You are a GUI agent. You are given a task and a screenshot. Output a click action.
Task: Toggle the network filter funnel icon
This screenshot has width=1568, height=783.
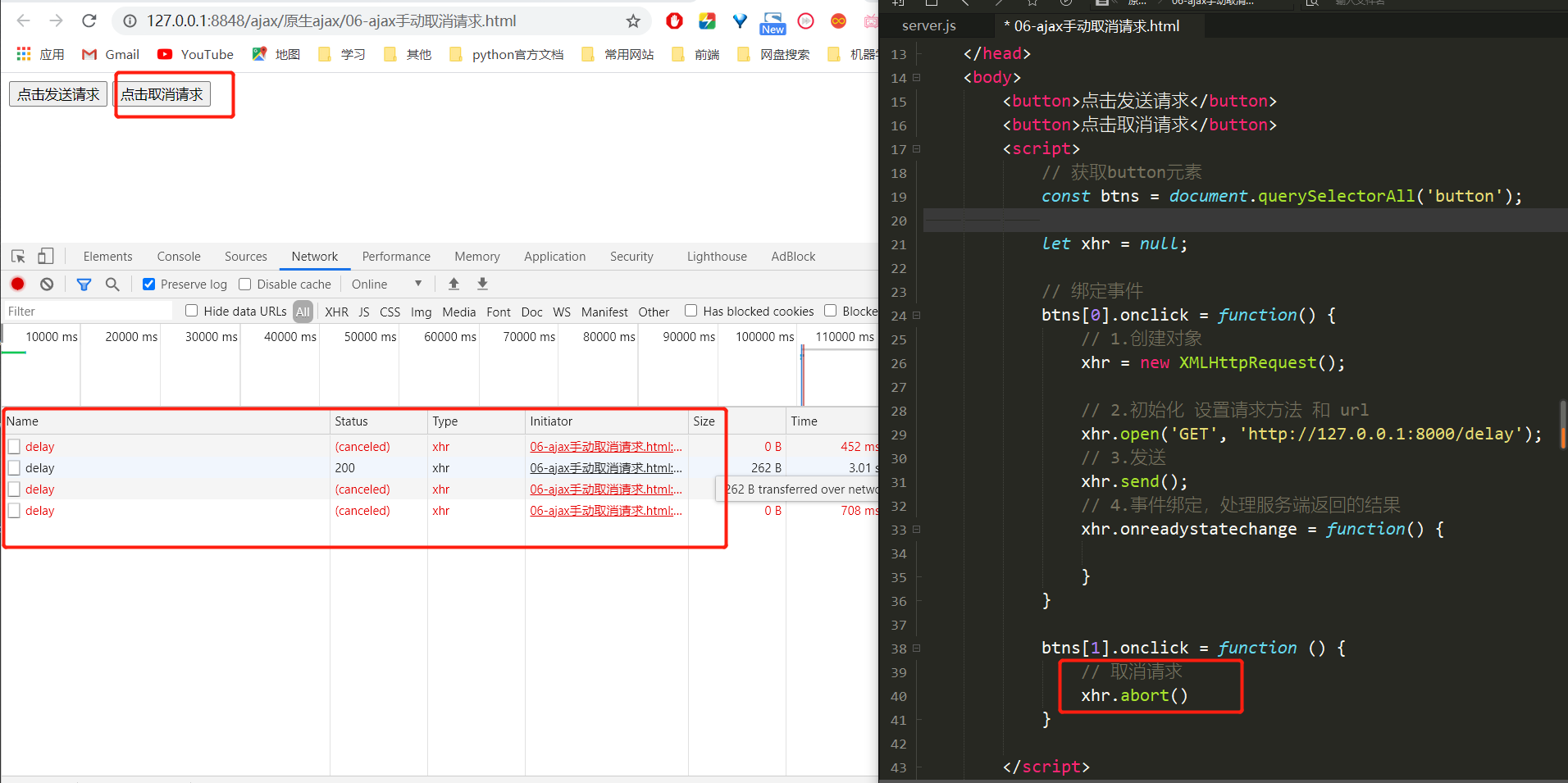(84, 284)
